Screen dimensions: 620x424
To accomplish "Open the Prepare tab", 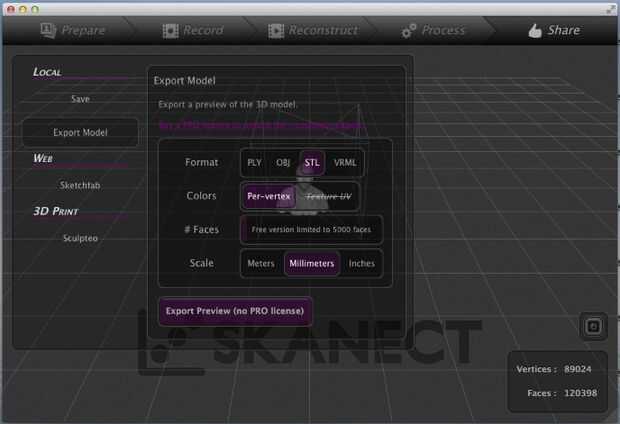I will tap(73, 30).
